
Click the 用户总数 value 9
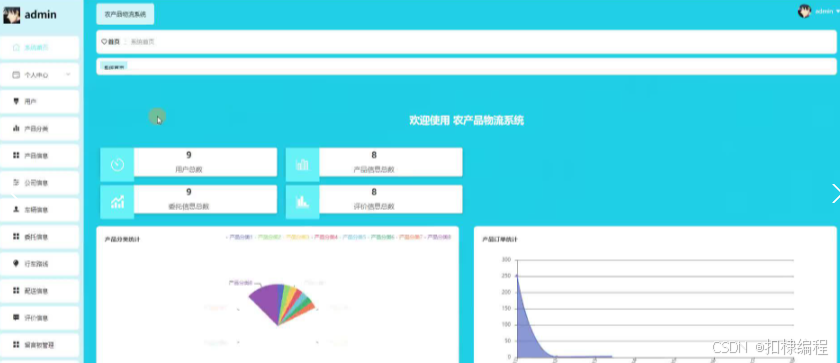point(189,155)
